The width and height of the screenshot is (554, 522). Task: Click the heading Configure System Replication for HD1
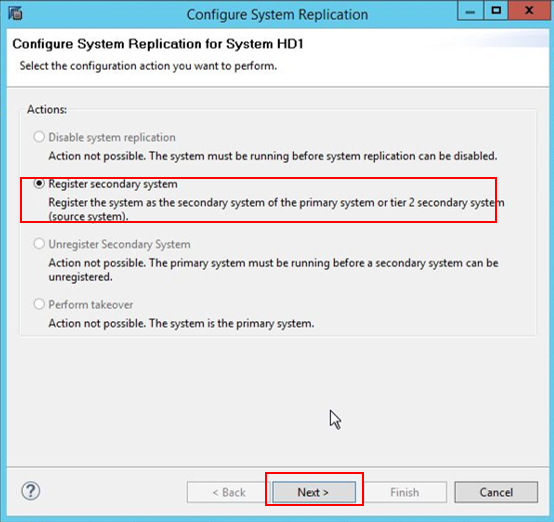point(158,44)
